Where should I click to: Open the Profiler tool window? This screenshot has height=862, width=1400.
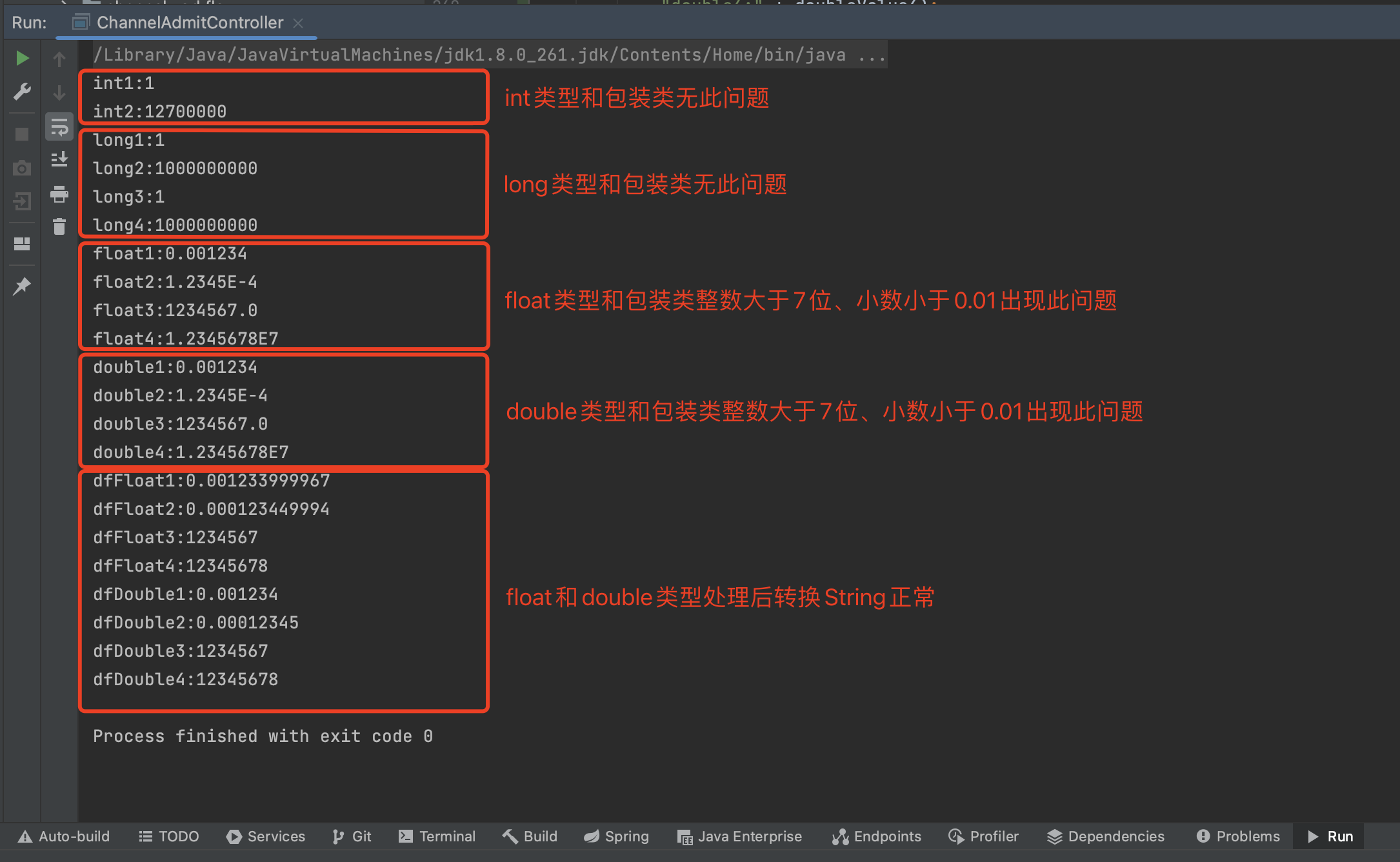984,836
